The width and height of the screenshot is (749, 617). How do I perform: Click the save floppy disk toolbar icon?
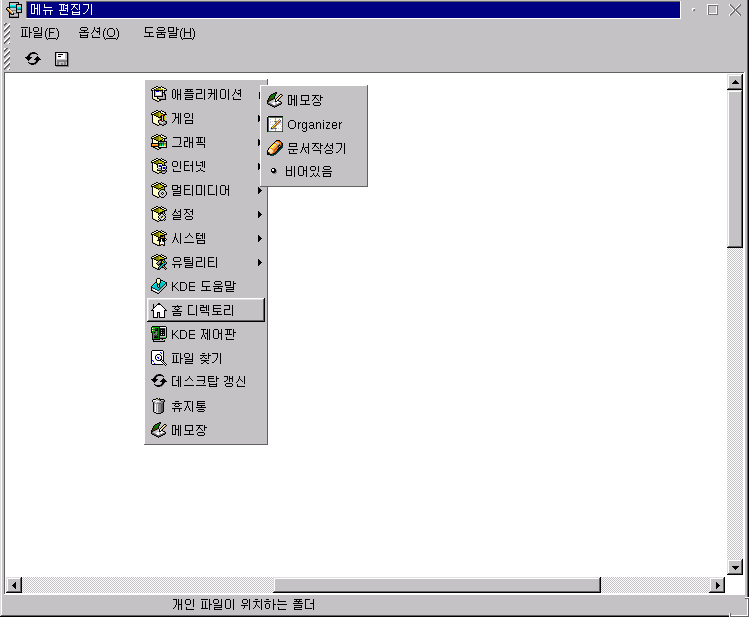pyautogui.click(x=62, y=59)
